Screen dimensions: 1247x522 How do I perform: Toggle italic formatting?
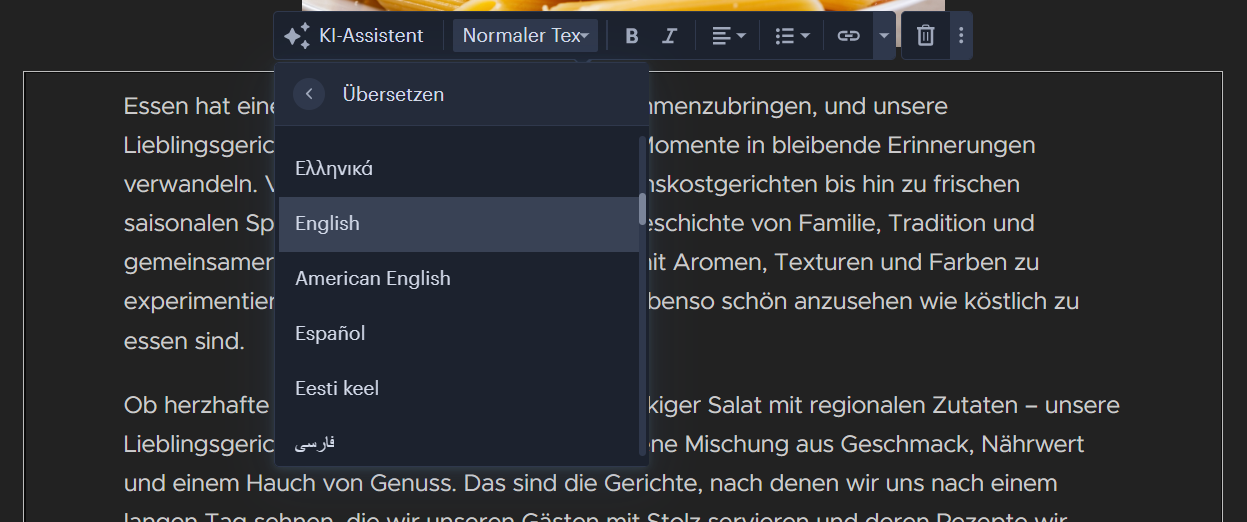(x=670, y=36)
